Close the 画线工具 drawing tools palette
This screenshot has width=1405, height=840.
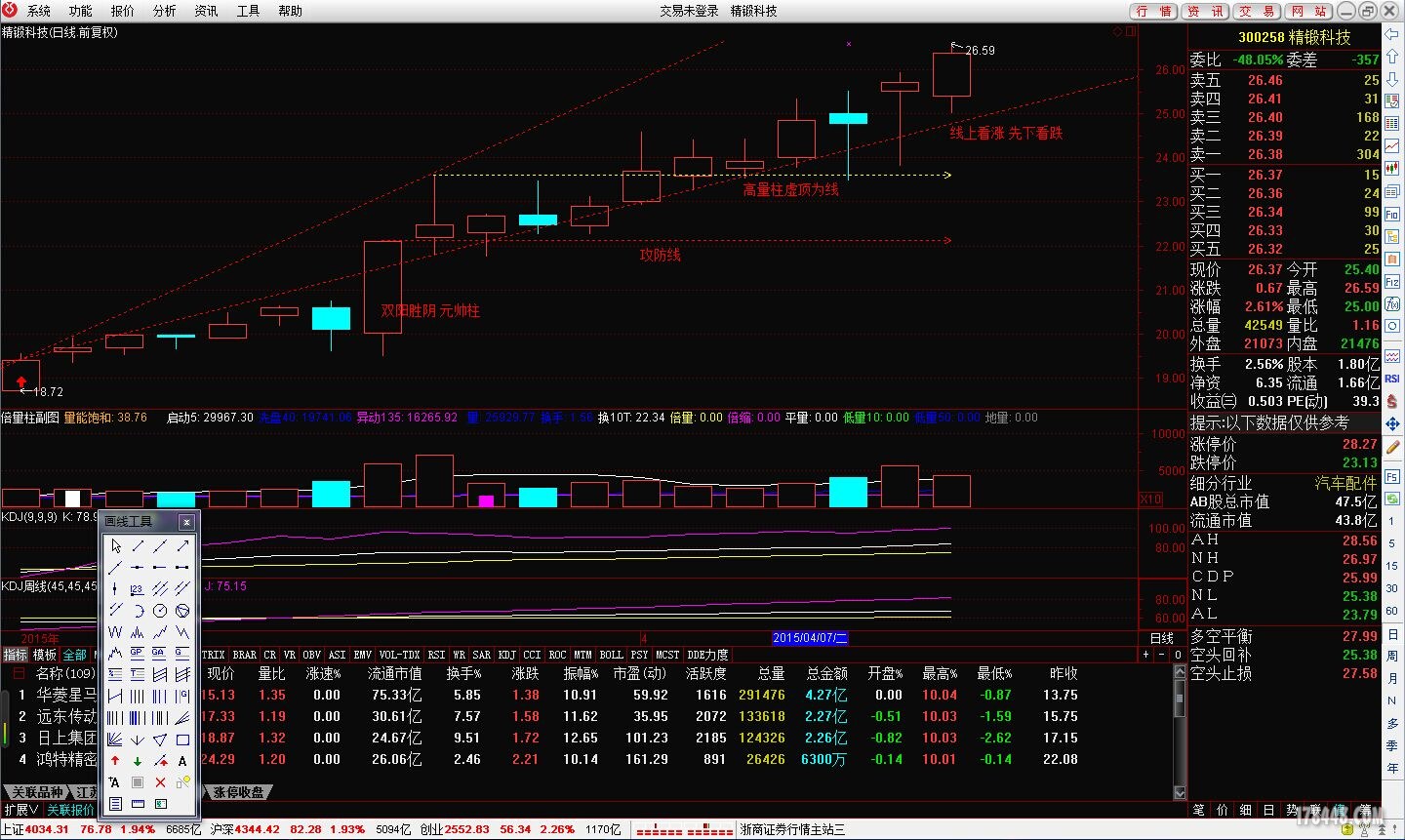pyautogui.click(x=186, y=522)
